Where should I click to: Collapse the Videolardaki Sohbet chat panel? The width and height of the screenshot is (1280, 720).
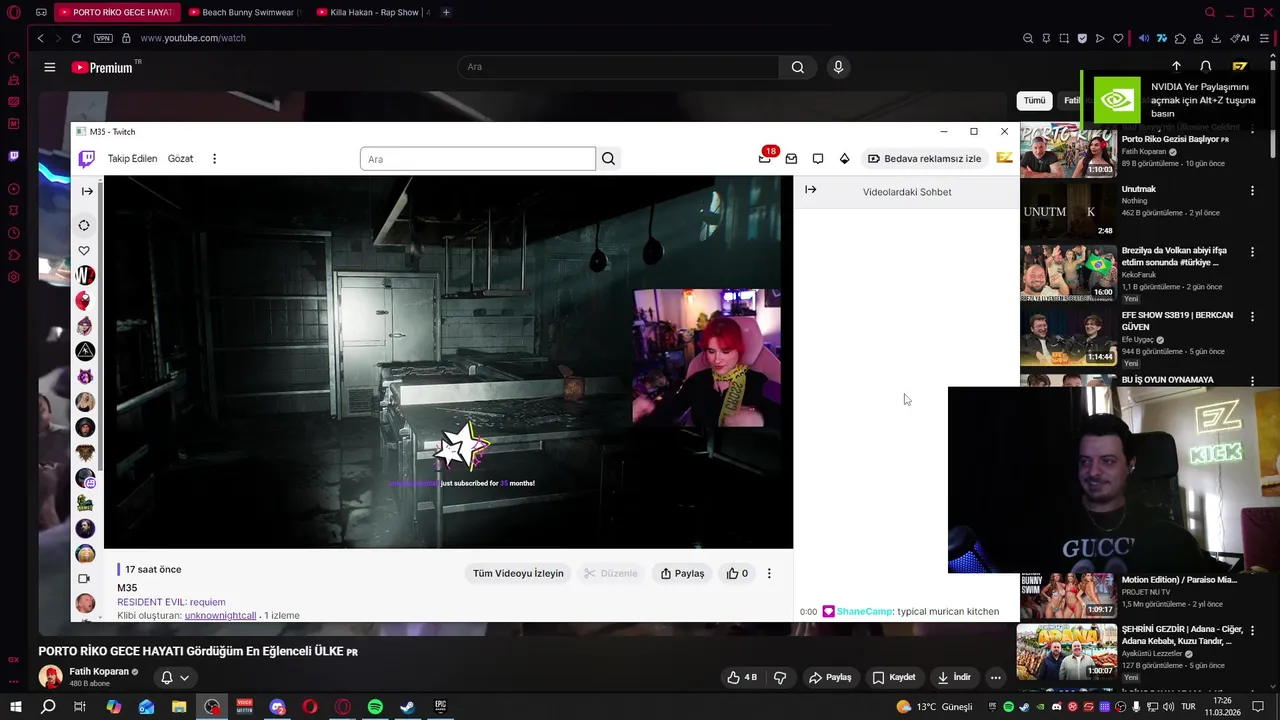(811, 189)
